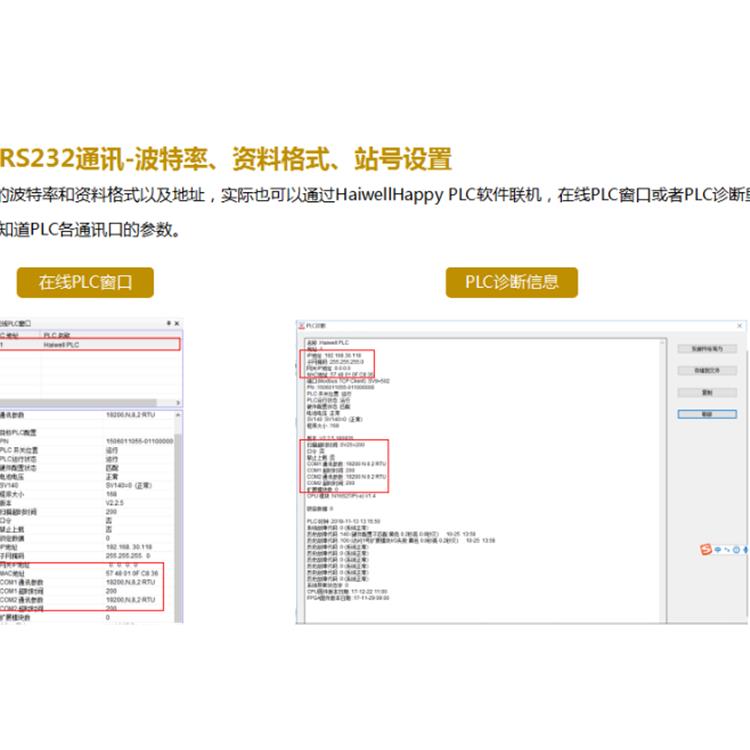Click the PLC diagnosis dialog title icon
Viewport: 750px width, 750px height.
point(302,326)
